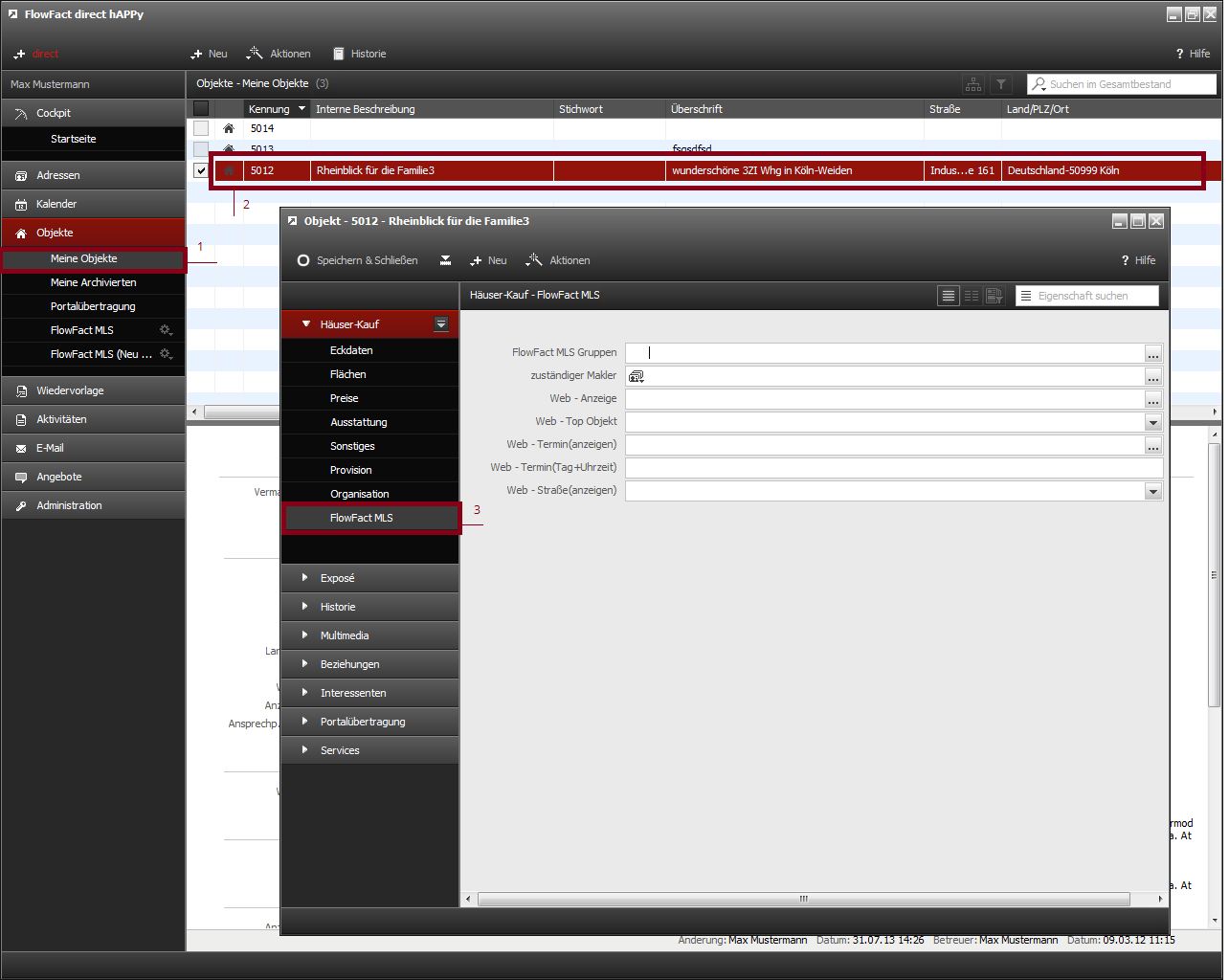Click horizontal scrollbar in Objekt window
Screen dimensions: 1229x980
click(x=804, y=899)
